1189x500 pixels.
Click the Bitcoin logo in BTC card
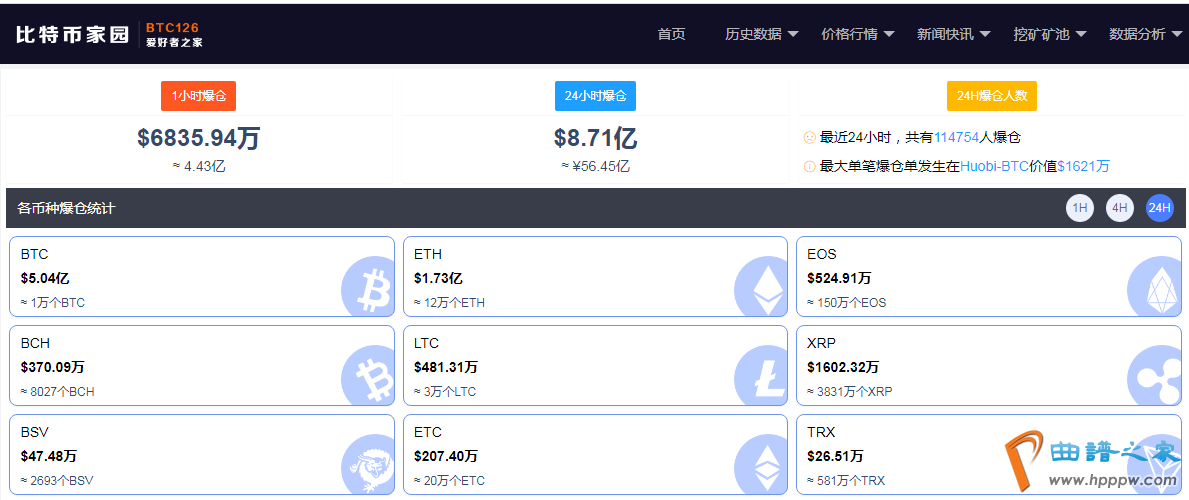[x=368, y=287]
